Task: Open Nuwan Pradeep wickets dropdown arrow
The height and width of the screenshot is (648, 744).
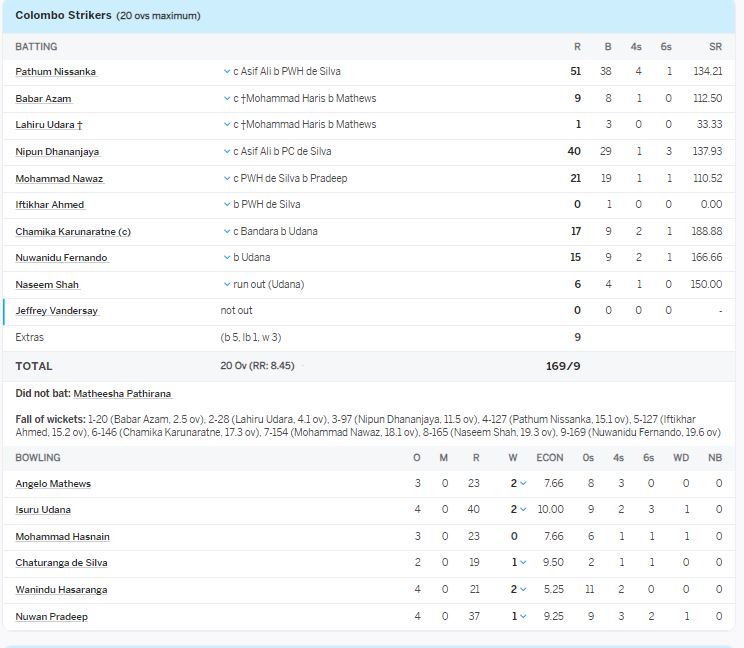Action: tap(522, 617)
